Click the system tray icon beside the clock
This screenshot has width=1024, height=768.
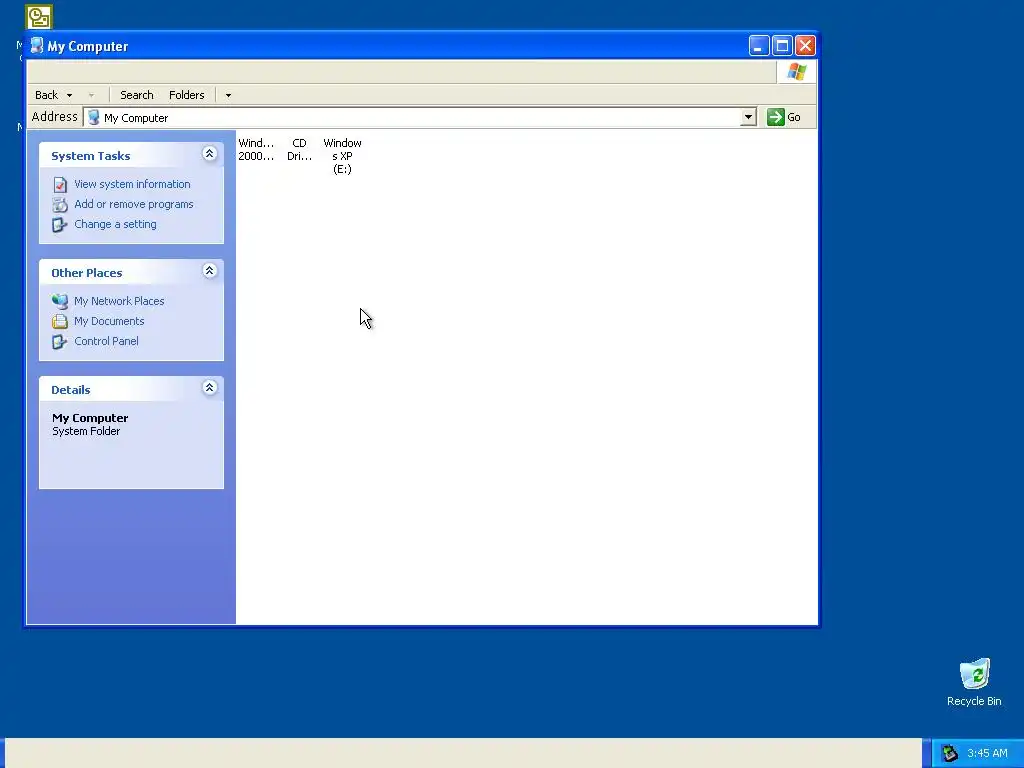949,754
